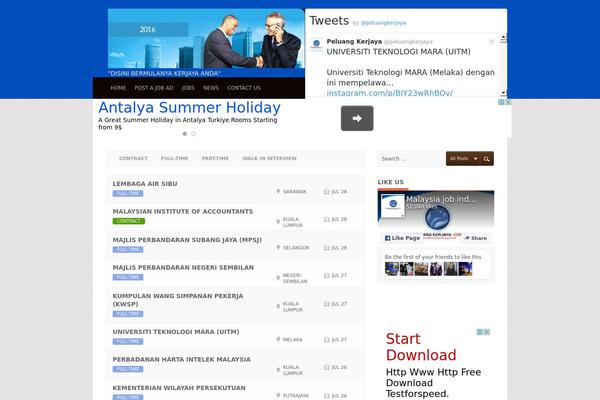This screenshot has height=400, width=600.
Task: Open Lembaga Air Sibu job listing
Action: pos(145,184)
